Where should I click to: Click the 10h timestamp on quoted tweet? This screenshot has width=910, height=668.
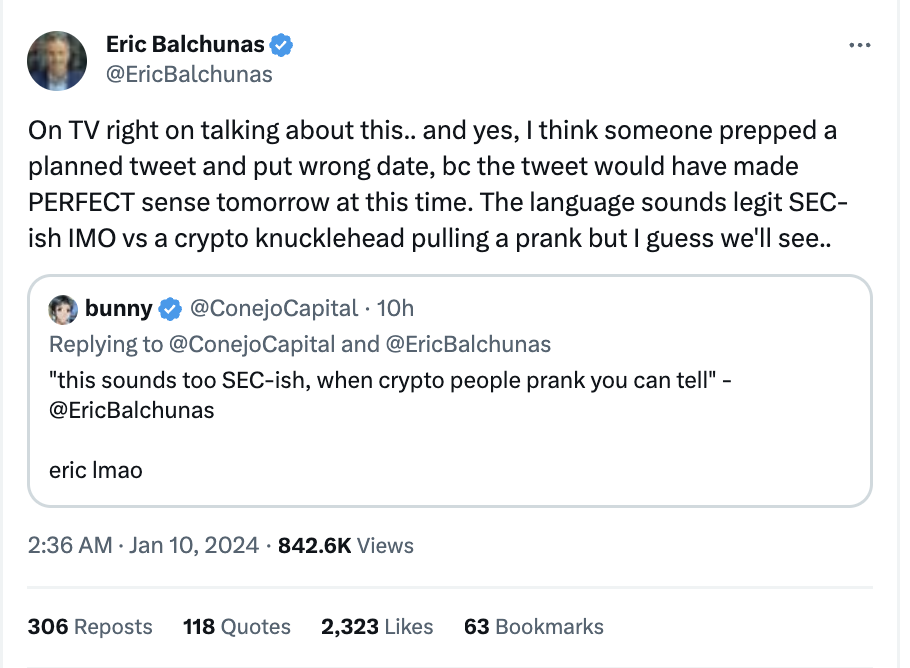point(398,309)
